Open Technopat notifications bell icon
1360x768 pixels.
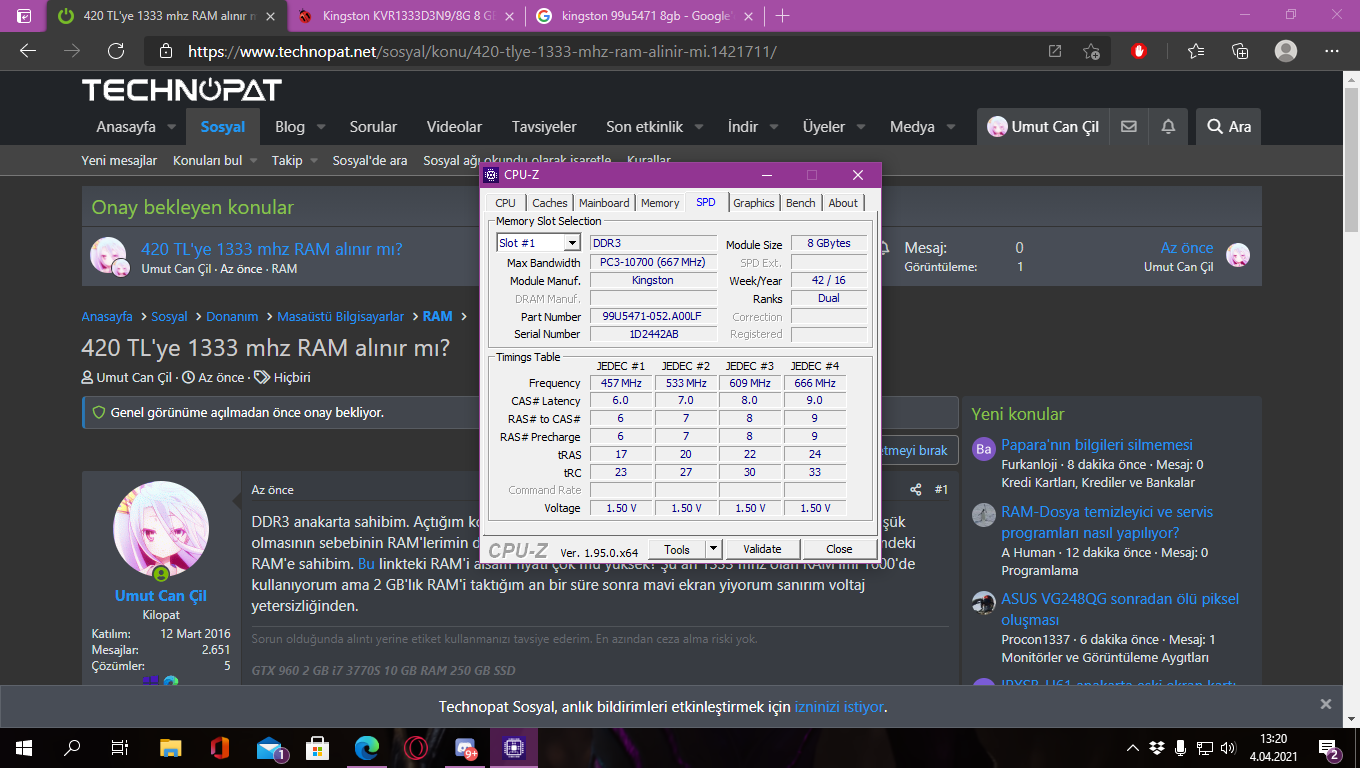(1168, 126)
